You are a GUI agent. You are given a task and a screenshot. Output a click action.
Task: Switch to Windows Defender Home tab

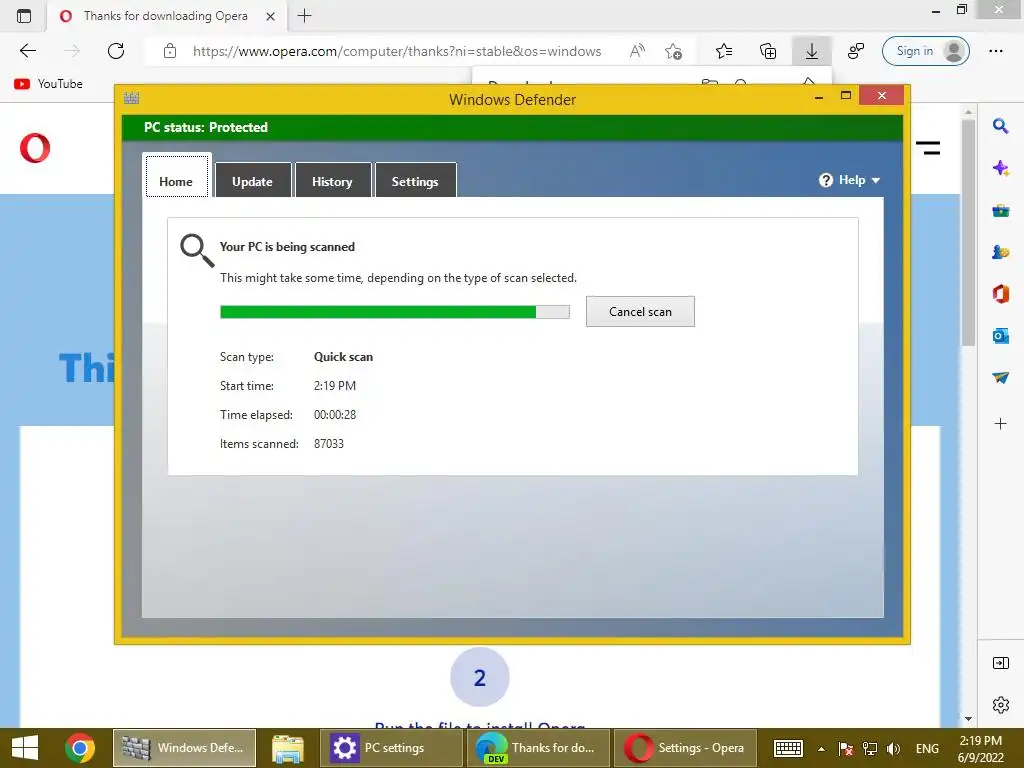pyautogui.click(x=176, y=175)
